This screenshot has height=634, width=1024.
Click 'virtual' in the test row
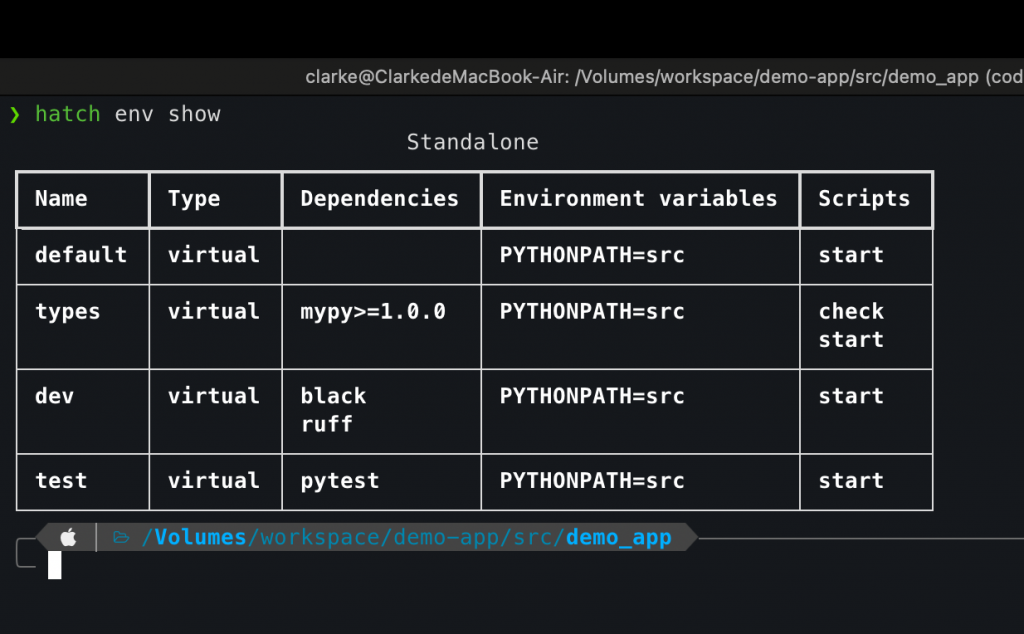214,481
